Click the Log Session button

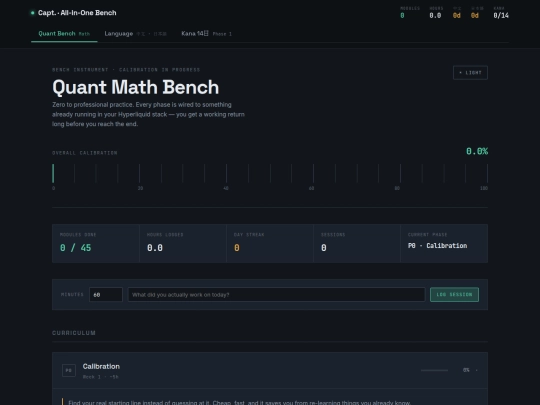[454, 294]
